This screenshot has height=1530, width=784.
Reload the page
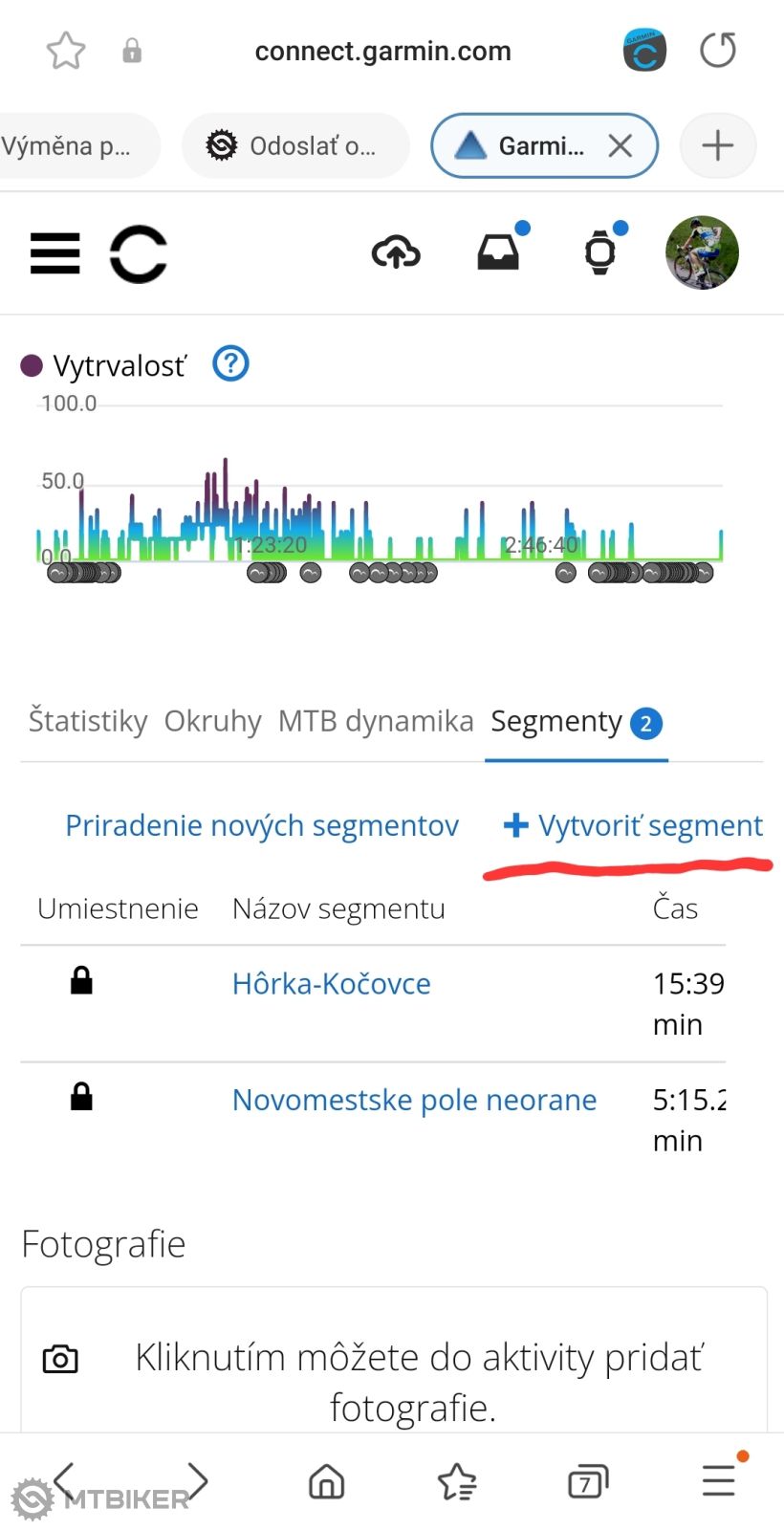(717, 51)
